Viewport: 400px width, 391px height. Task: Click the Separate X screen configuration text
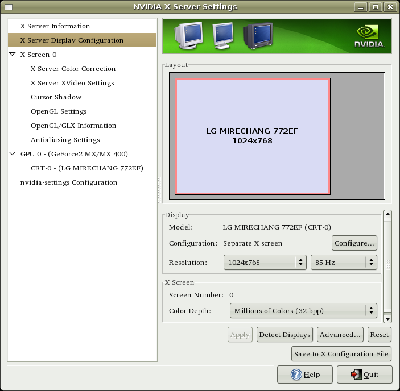pyautogui.click(x=253, y=244)
